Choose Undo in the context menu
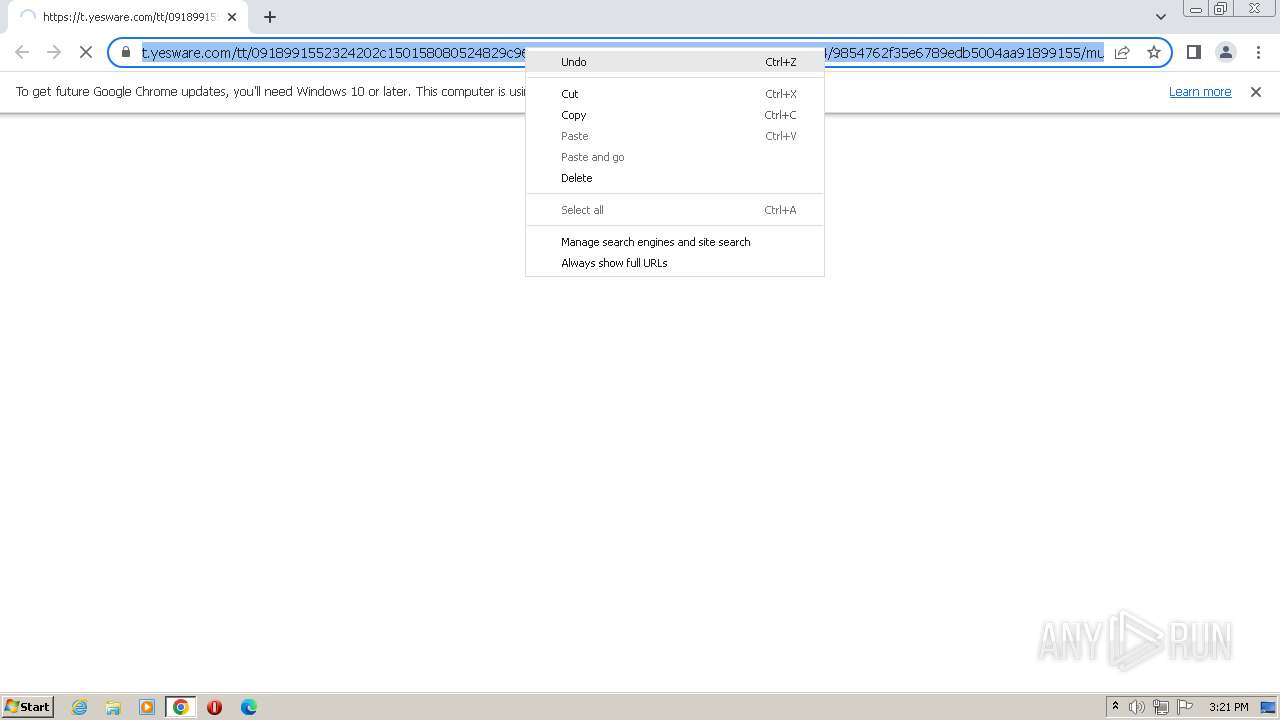Viewport: 1280px width, 720px height. (x=675, y=62)
